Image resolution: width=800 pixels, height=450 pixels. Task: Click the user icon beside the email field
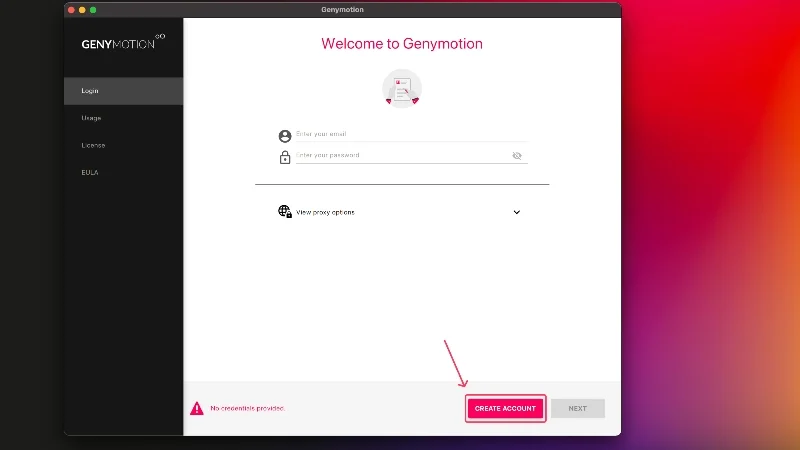coord(285,136)
